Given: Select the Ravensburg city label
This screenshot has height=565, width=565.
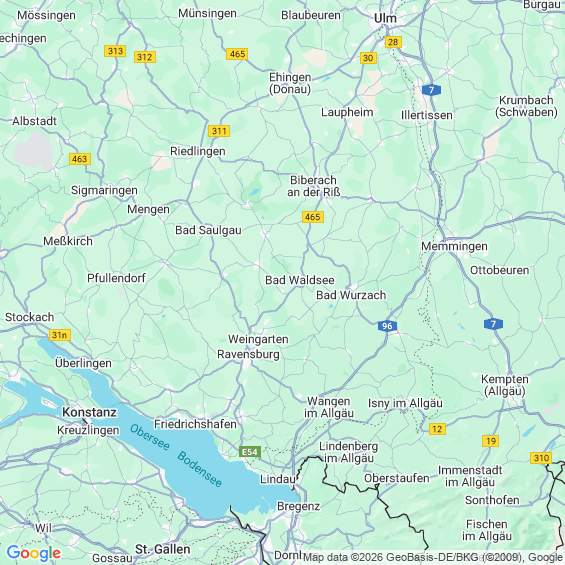Looking at the screenshot, I should (248, 354).
